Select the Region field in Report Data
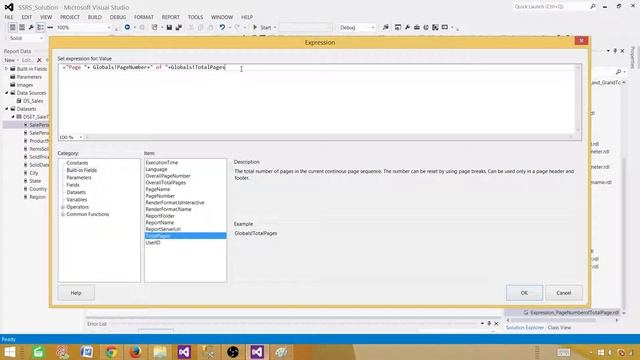Viewport: 640px width, 360px height. pos(37,197)
